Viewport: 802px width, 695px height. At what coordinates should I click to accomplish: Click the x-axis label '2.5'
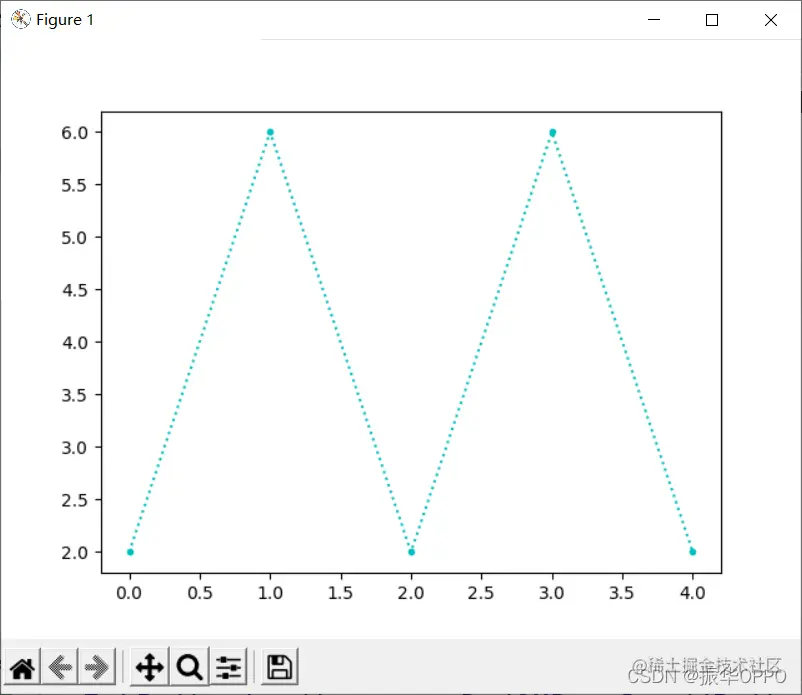[x=481, y=593]
